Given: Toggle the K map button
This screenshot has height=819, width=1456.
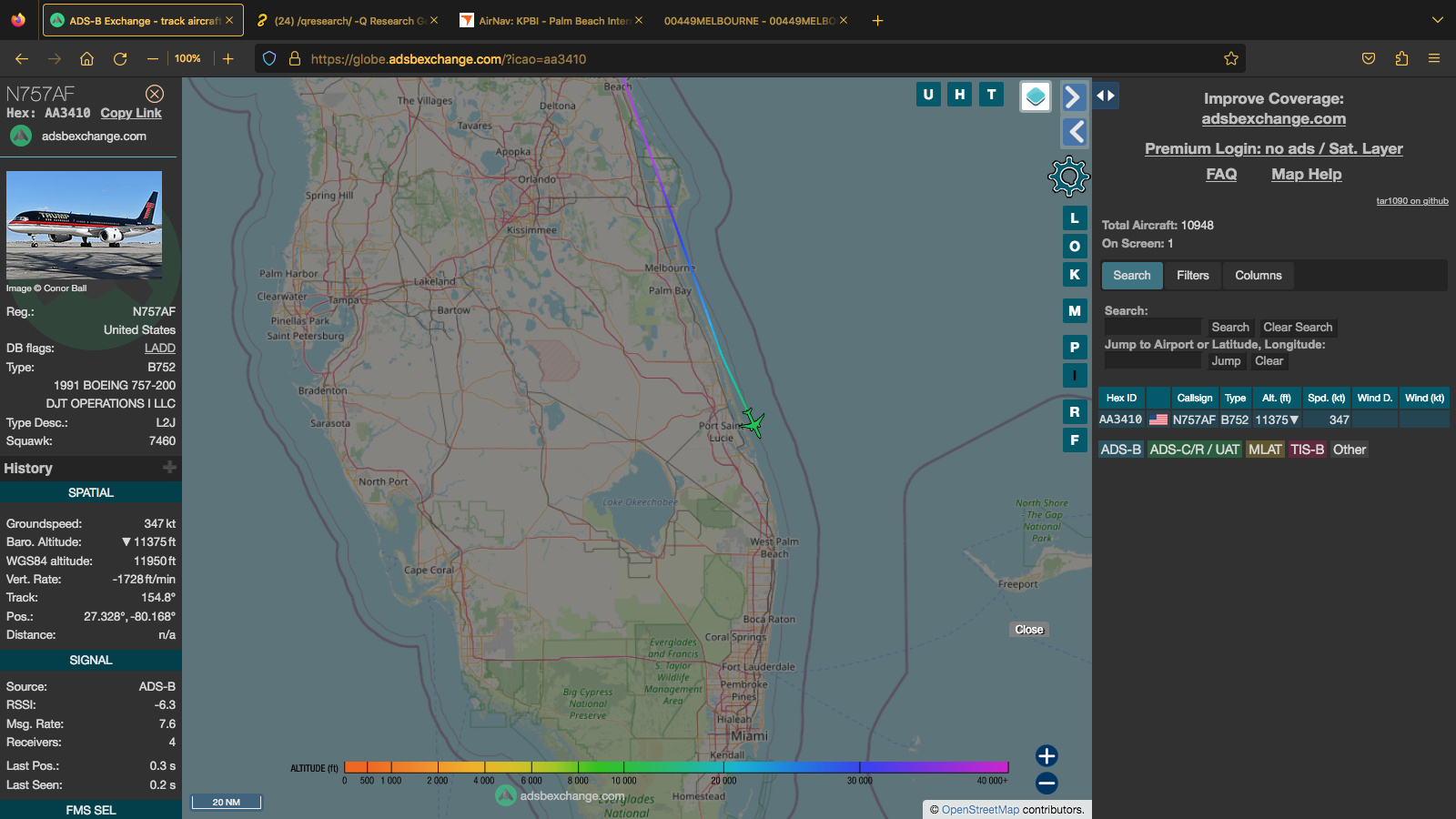Looking at the screenshot, I should tap(1075, 275).
